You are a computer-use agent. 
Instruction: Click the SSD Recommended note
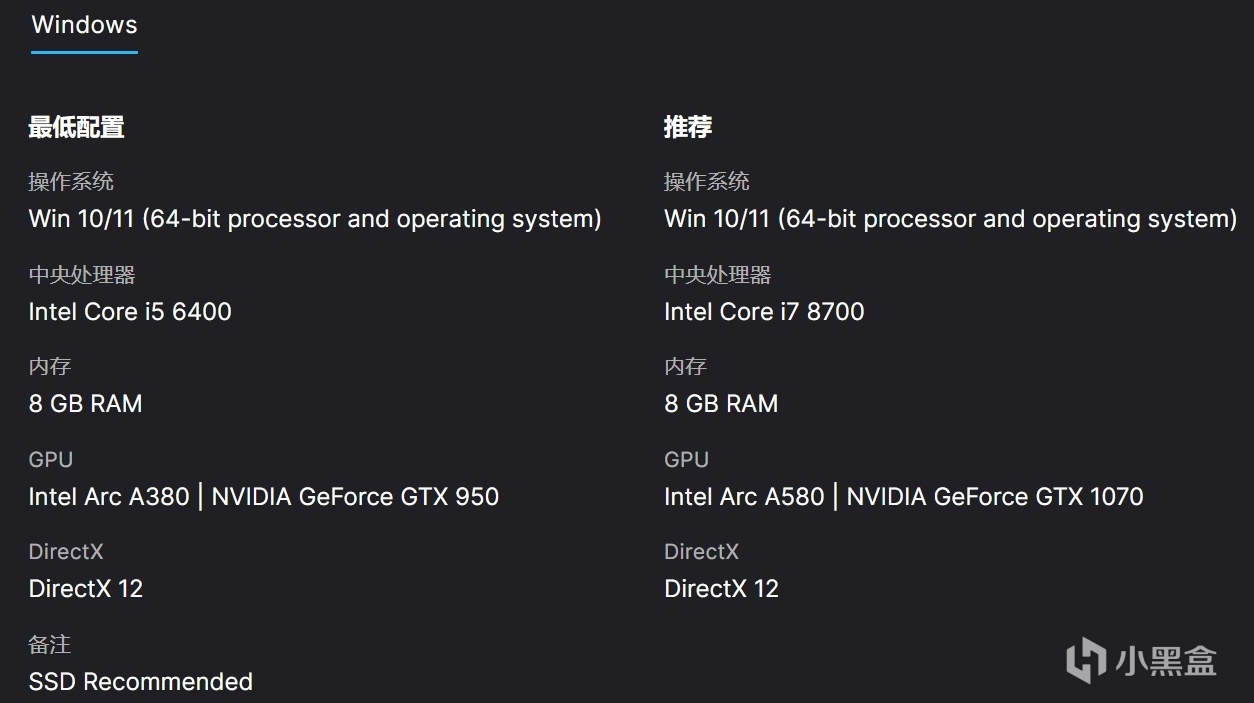pyautogui.click(x=141, y=682)
